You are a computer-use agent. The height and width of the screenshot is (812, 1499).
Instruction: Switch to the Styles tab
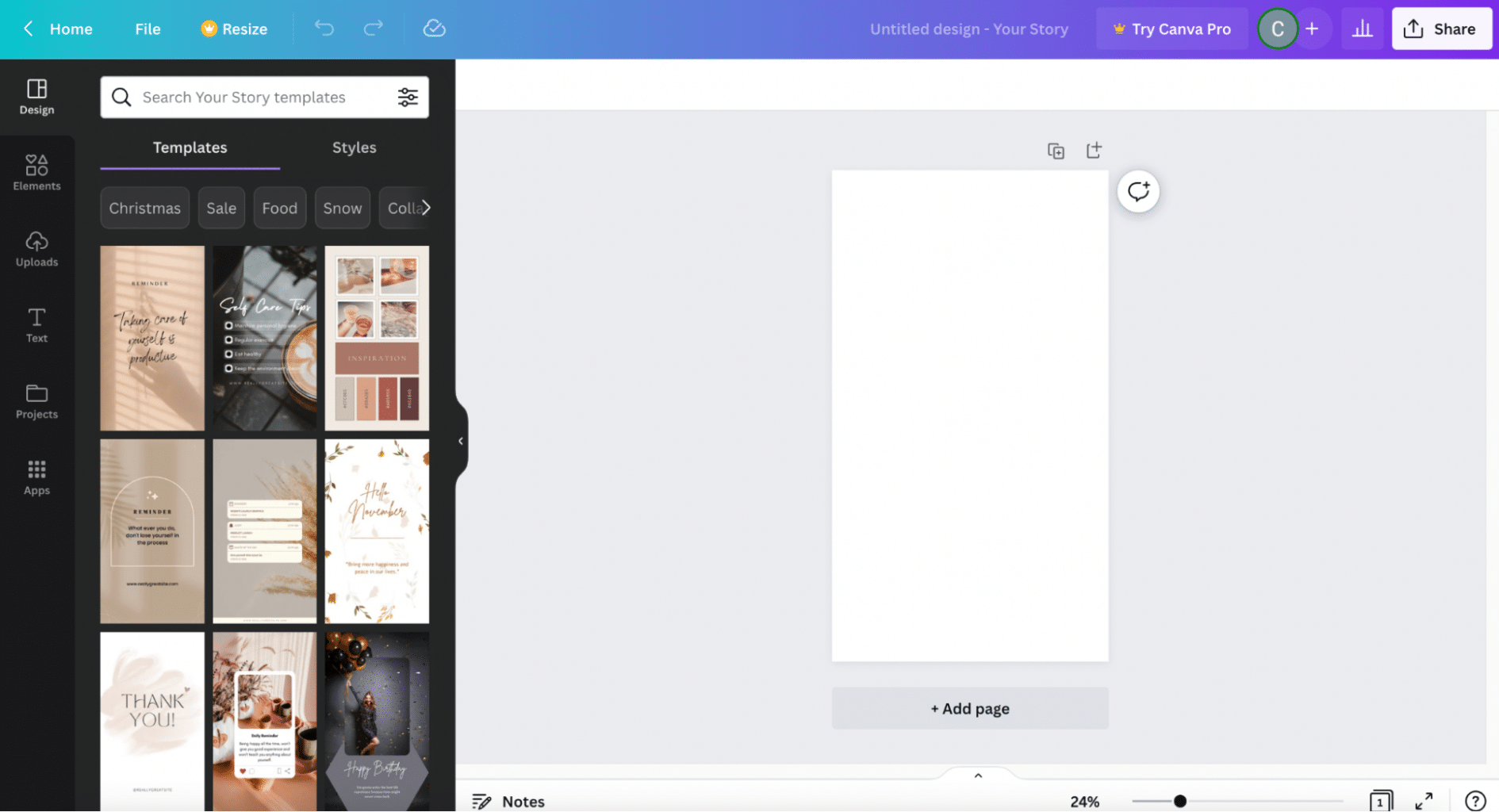[354, 147]
